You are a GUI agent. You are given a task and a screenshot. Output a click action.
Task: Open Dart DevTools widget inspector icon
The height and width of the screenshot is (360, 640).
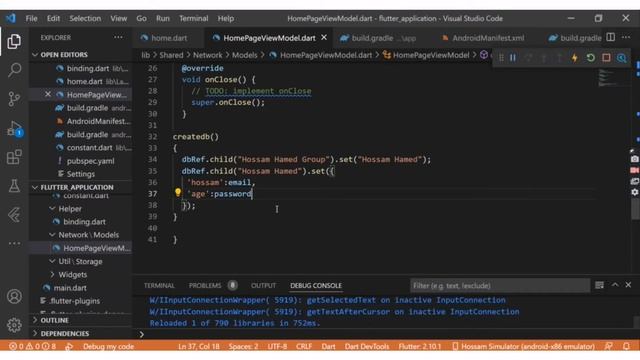pos(622,58)
